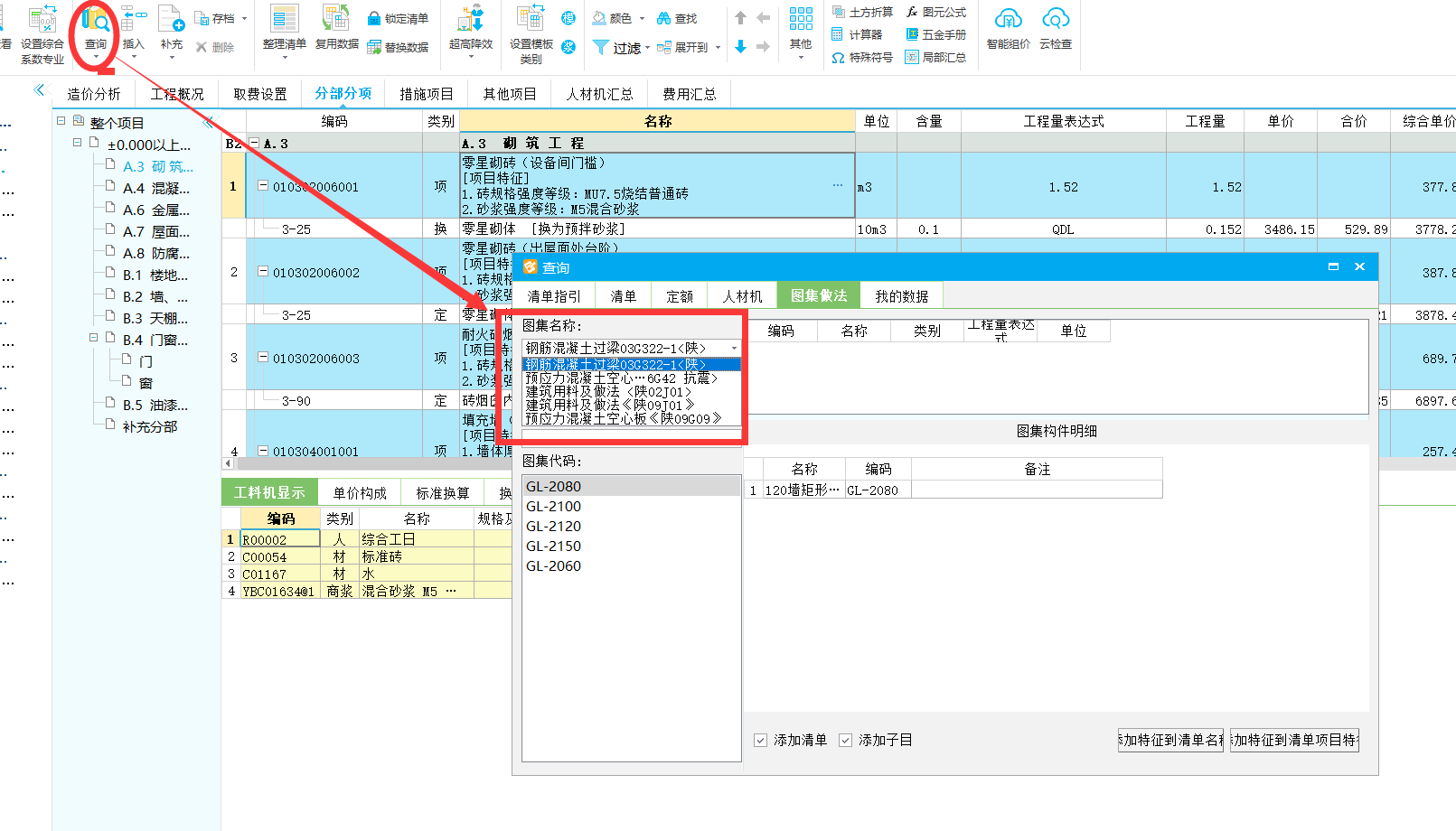Click the 查找 binoculars find icon
This screenshot has height=831, width=1456.
664,18
